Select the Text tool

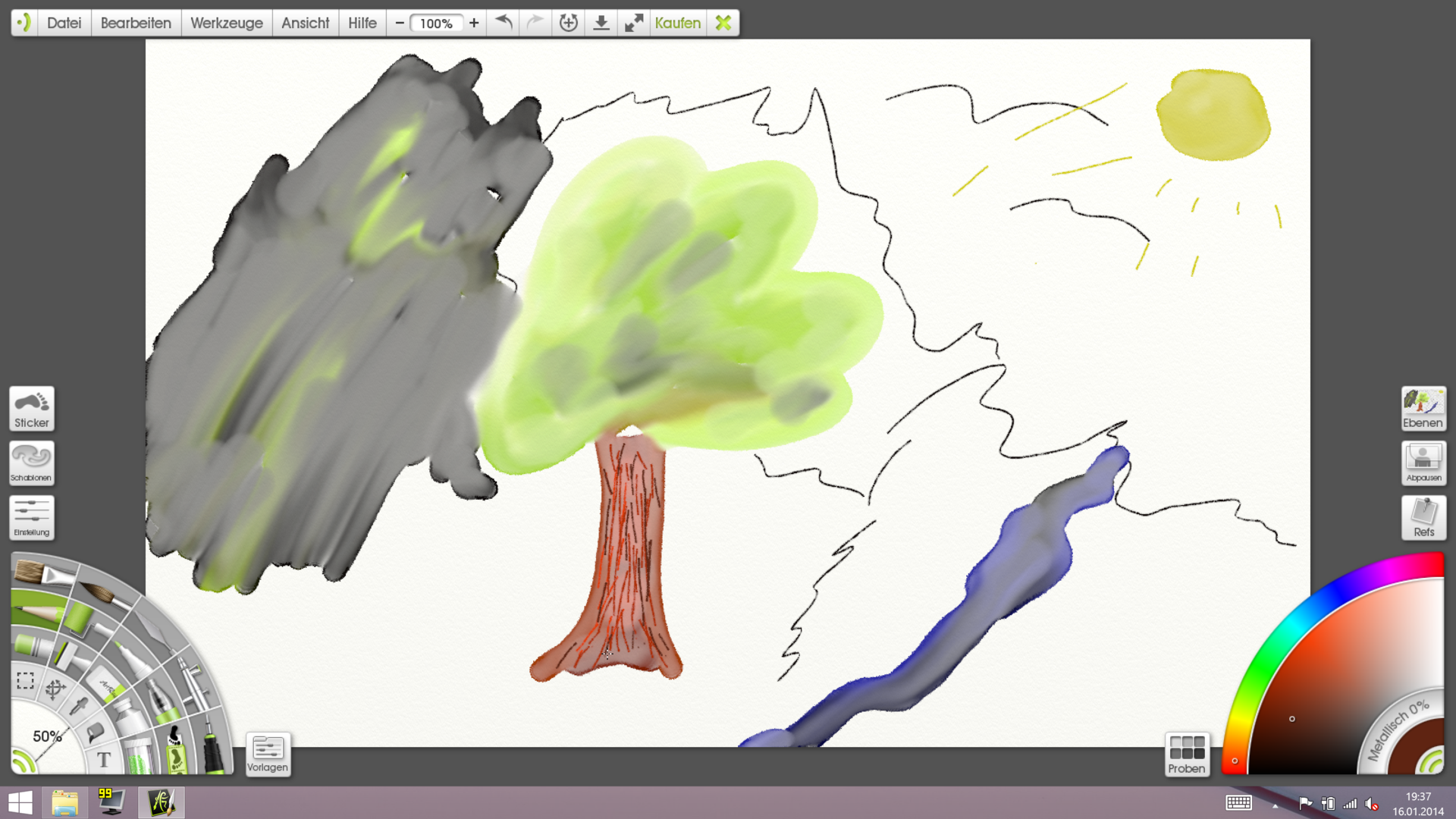(x=104, y=760)
